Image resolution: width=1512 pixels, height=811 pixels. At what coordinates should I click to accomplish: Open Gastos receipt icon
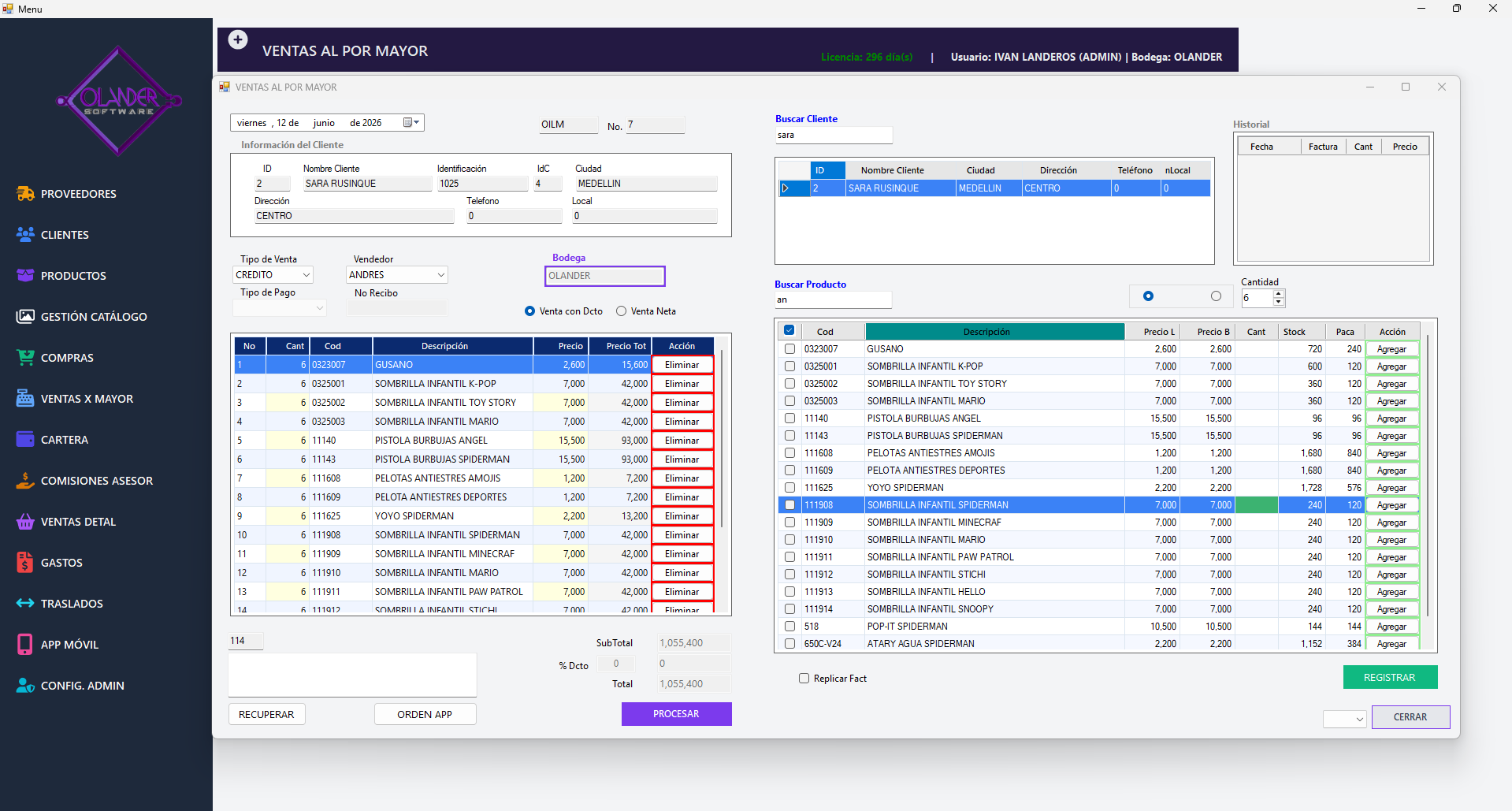pos(25,563)
